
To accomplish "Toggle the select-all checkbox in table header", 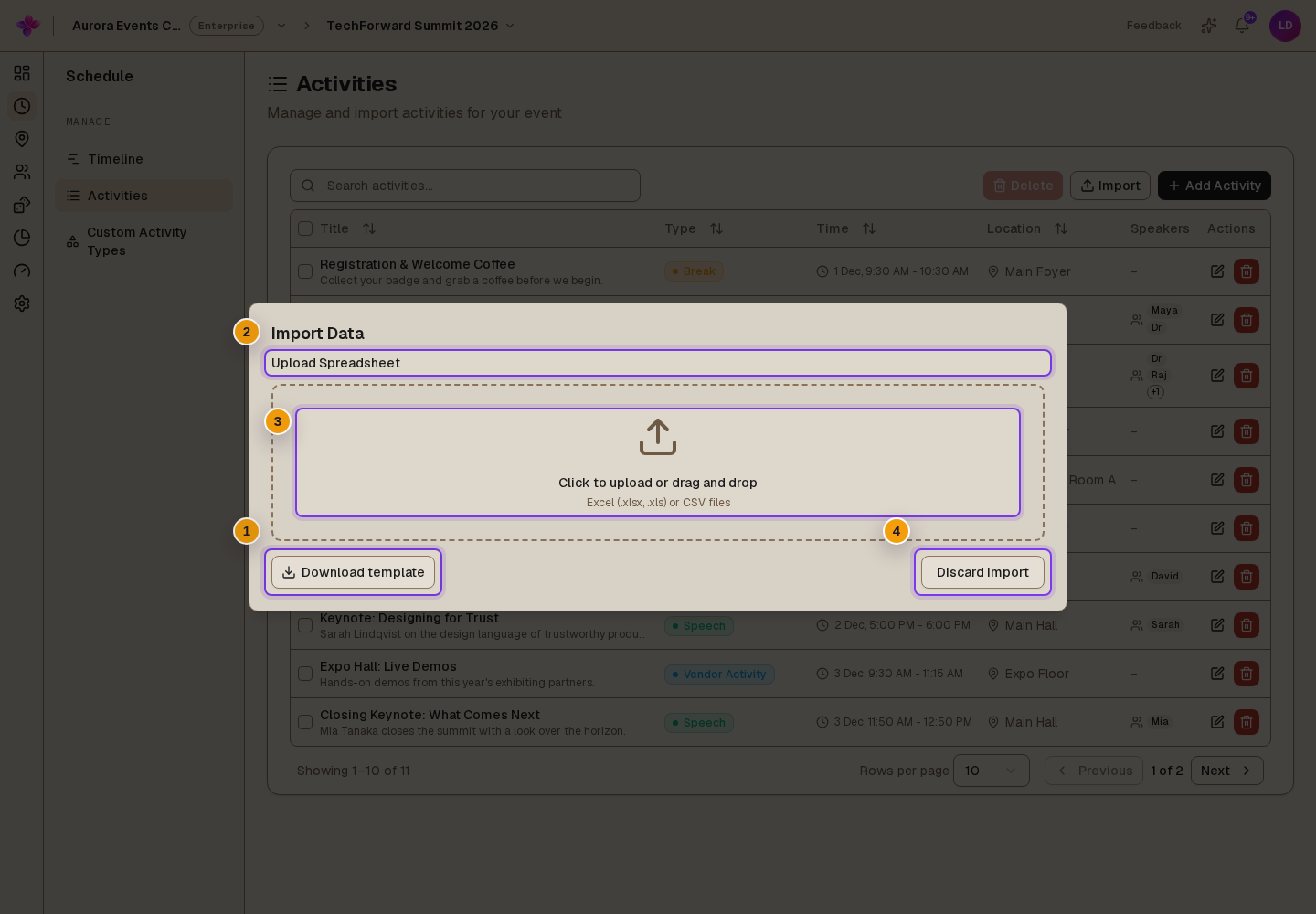I will click(x=305, y=228).
